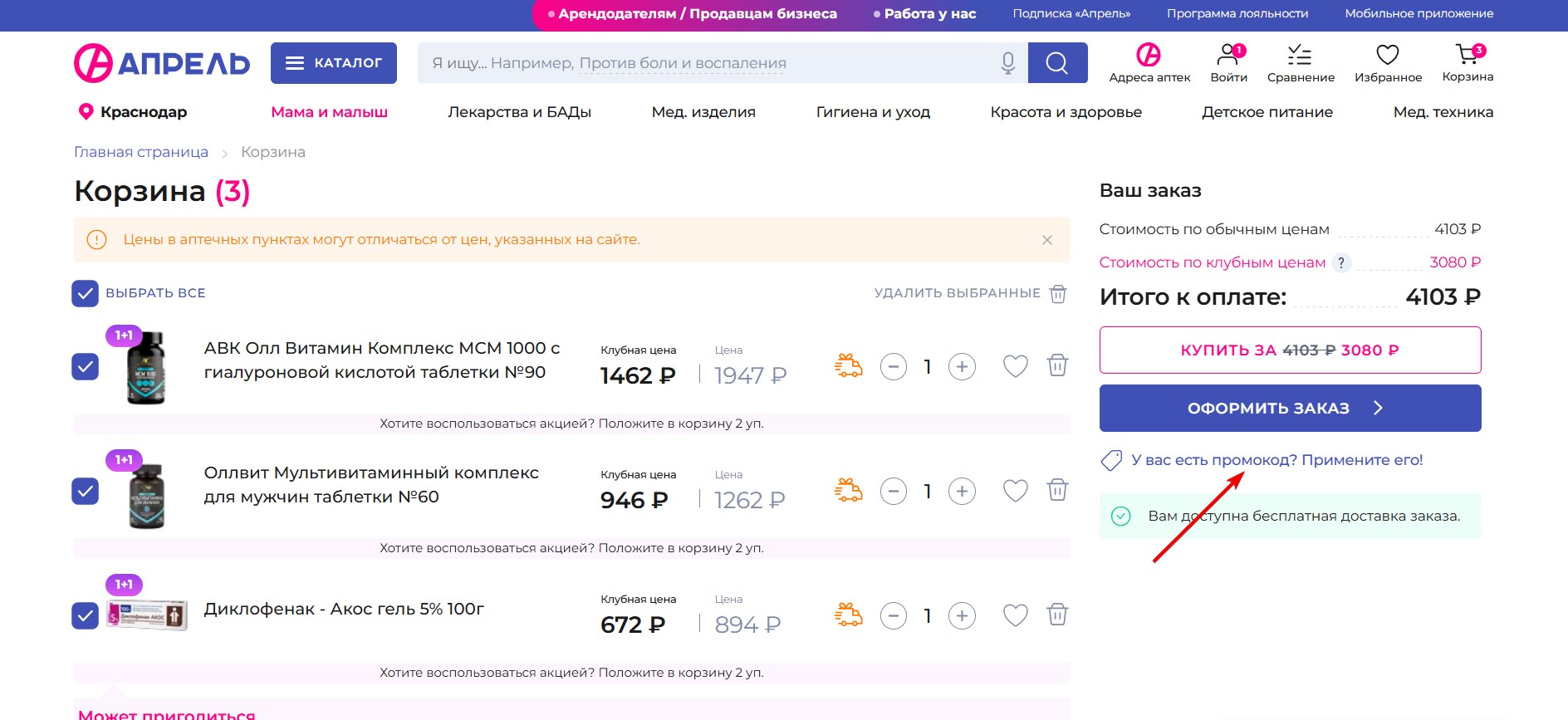This screenshot has height=720, width=1568.
Task: Open Мед. техника category
Action: tap(1443, 111)
